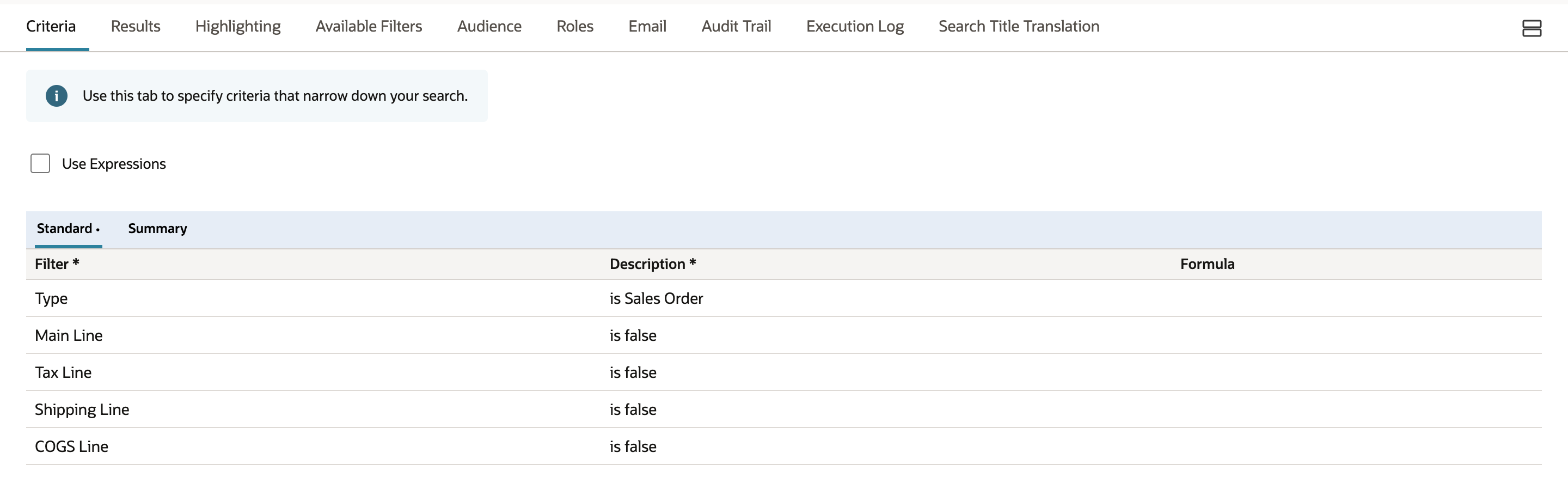Viewport: 1568px width, 477px height.
Task: Open the Highlighting tab
Action: click(238, 26)
